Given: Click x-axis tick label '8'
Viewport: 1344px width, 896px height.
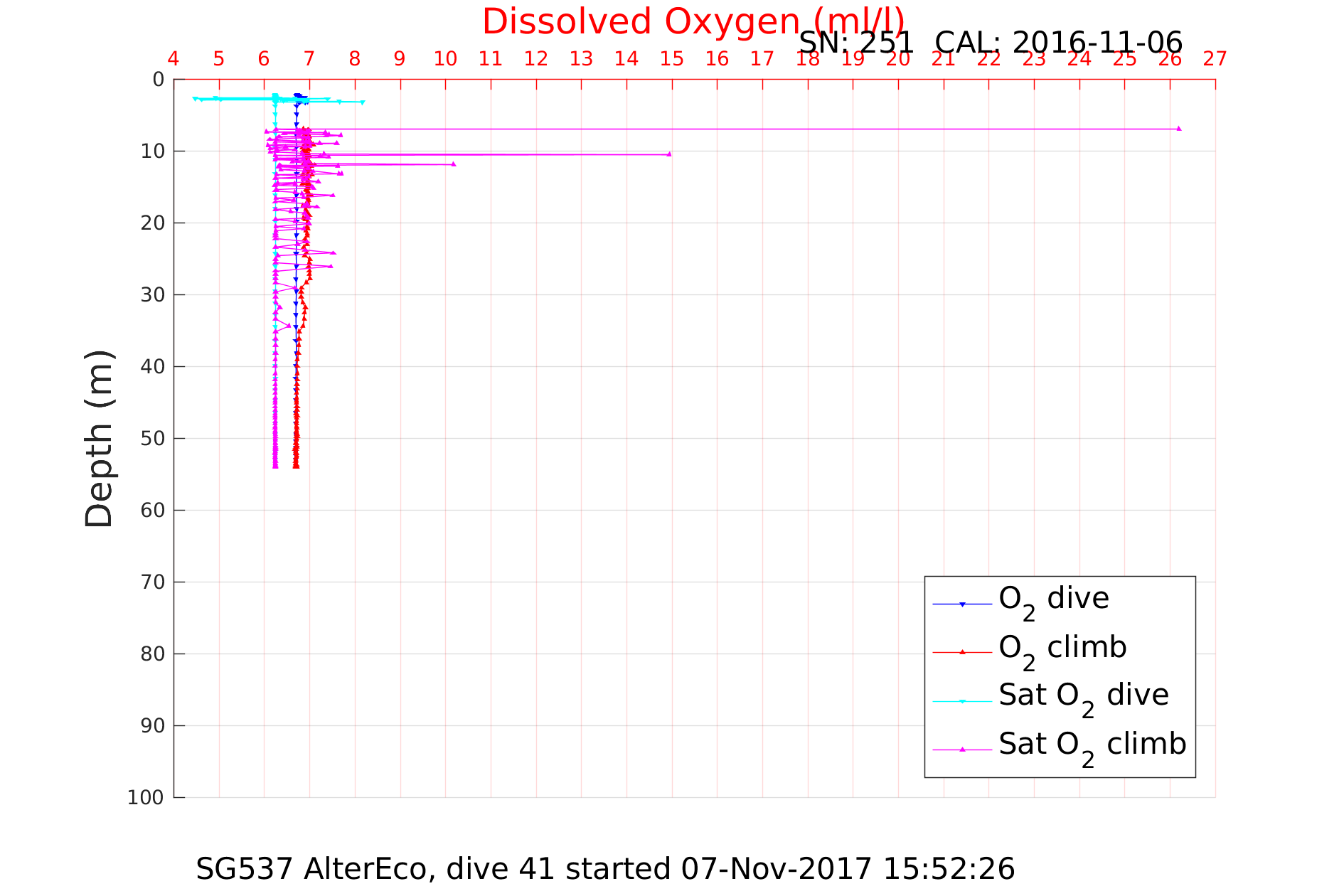Looking at the screenshot, I should click(x=355, y=59).
